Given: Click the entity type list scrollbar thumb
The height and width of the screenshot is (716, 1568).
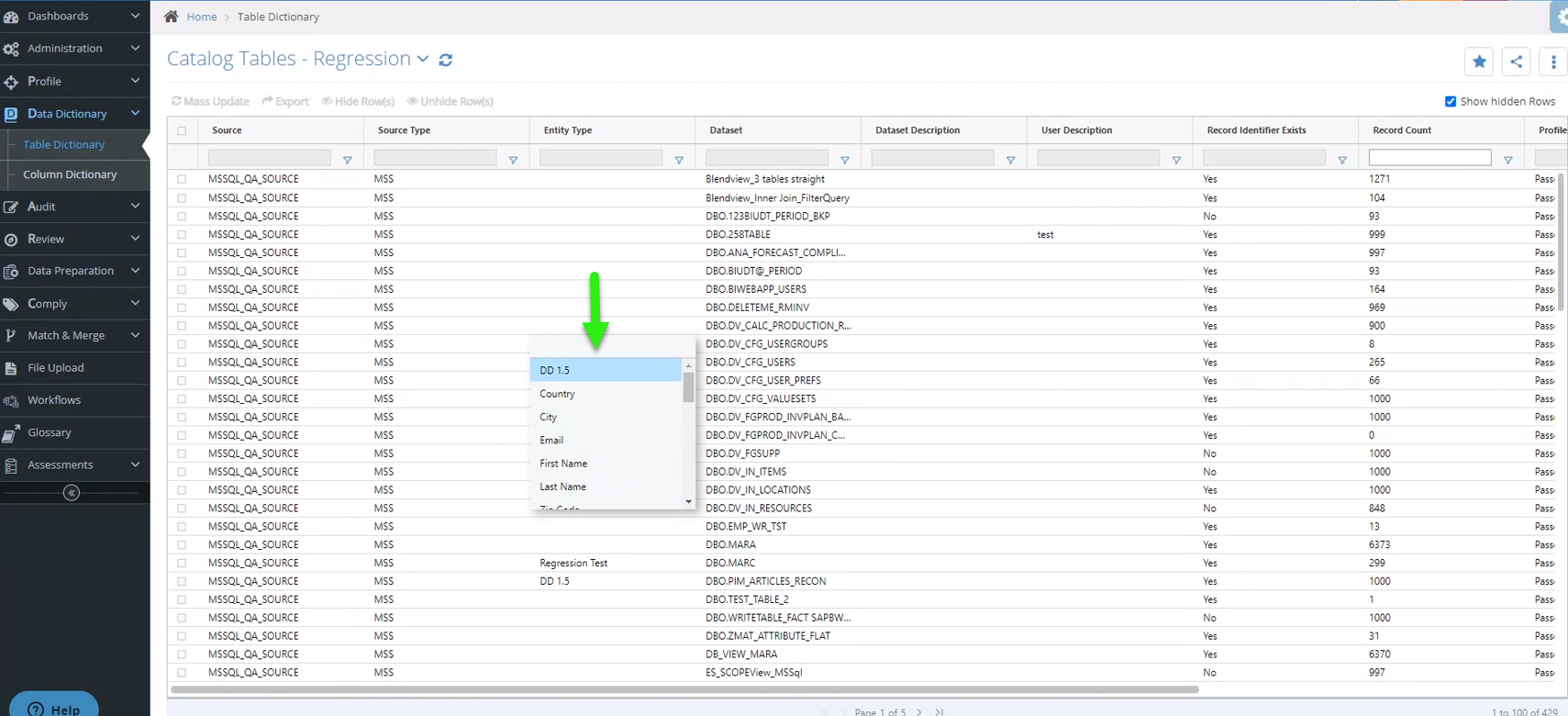Looking at the screenshot, I should click(688, 386).
